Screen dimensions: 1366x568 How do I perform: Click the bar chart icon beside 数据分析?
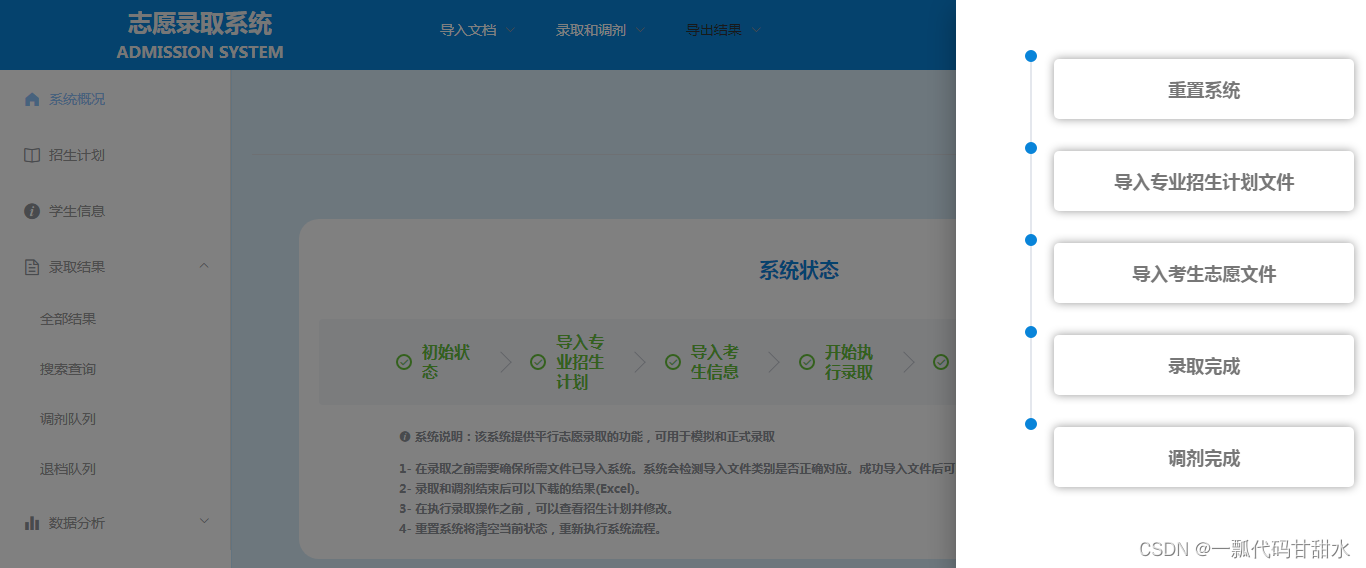point(32,523)
